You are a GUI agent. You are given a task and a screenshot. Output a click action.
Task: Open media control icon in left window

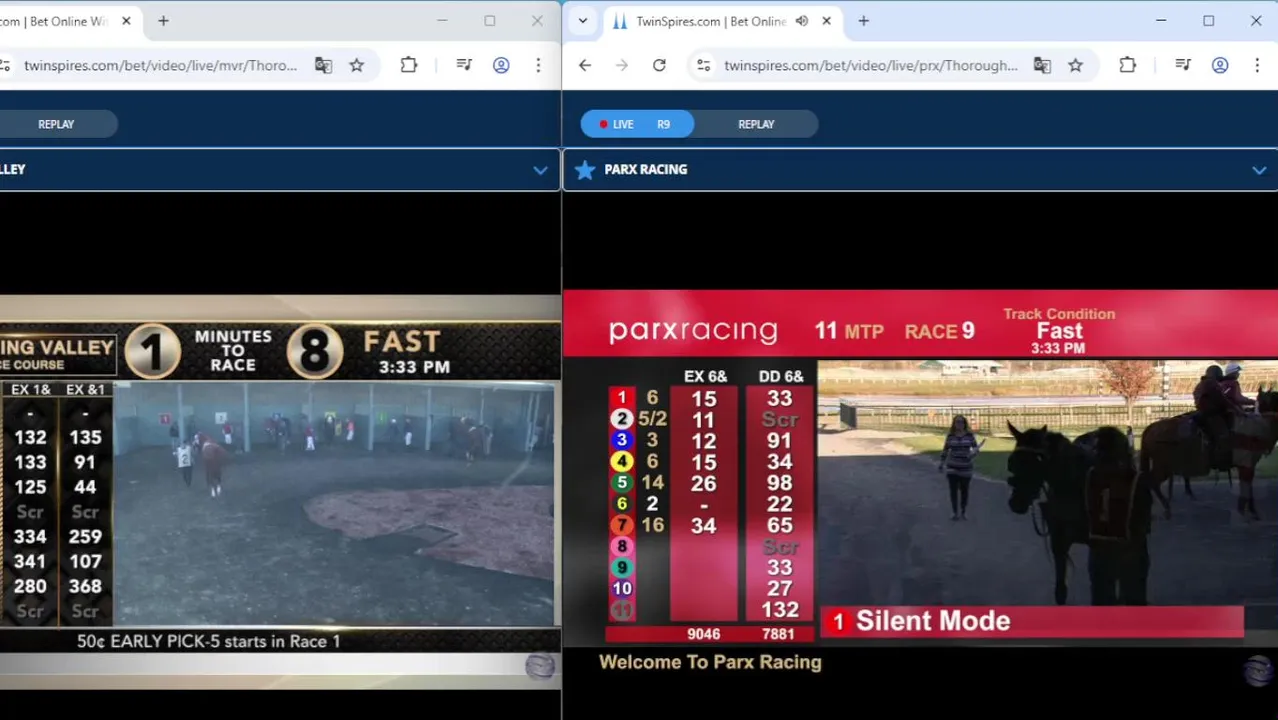(464, 65)
